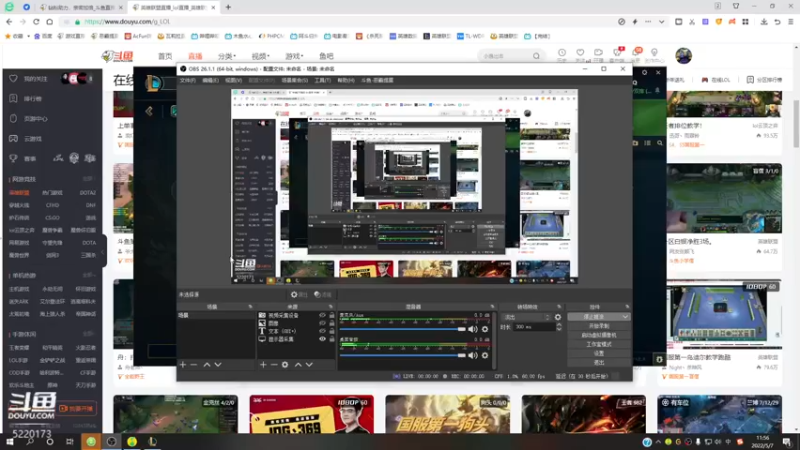This screenshot has width=800, height=450.
Task: Open the 游戏 dropdown in the Douyu navigation
Action: click(294, 56)
